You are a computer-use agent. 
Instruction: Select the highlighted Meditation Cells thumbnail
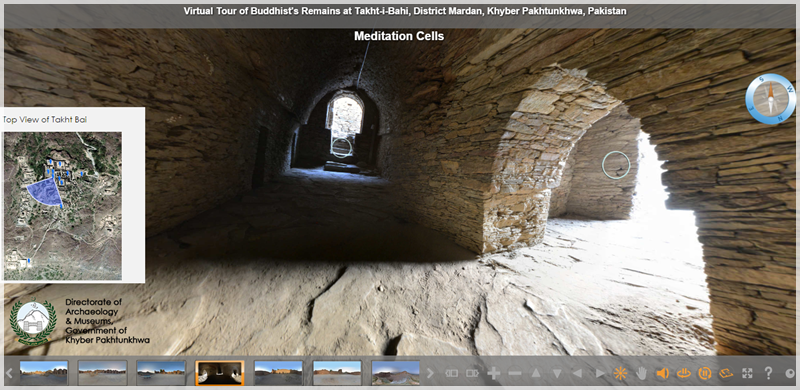[220, 373]
